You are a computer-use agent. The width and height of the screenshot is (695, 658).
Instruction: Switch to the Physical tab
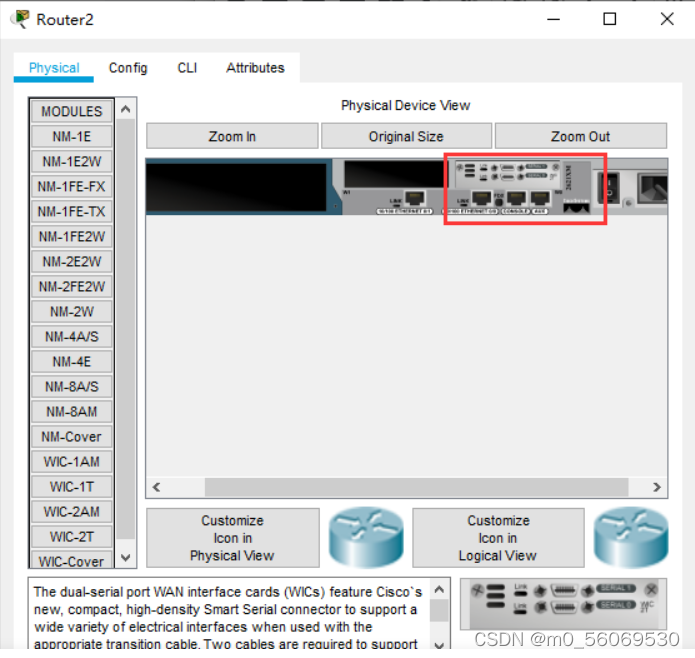(x=54, y=68)
